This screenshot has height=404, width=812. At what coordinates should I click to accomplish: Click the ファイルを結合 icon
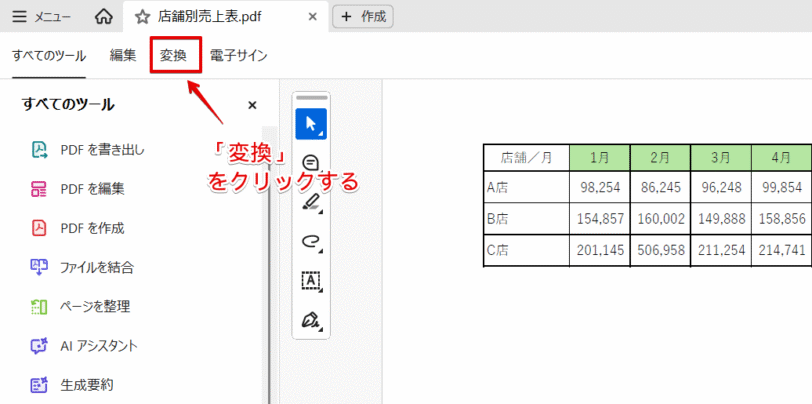coord(39,267)
